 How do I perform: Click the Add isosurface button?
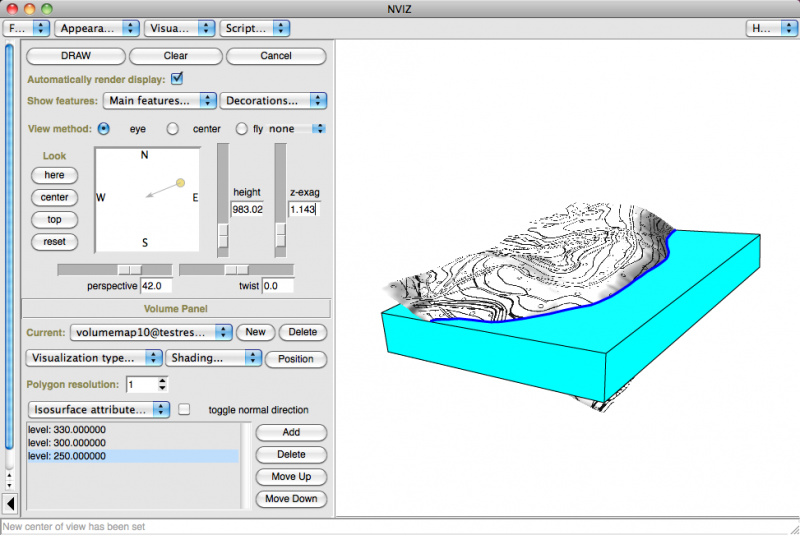pyautogui.click(x=291, y=432)
